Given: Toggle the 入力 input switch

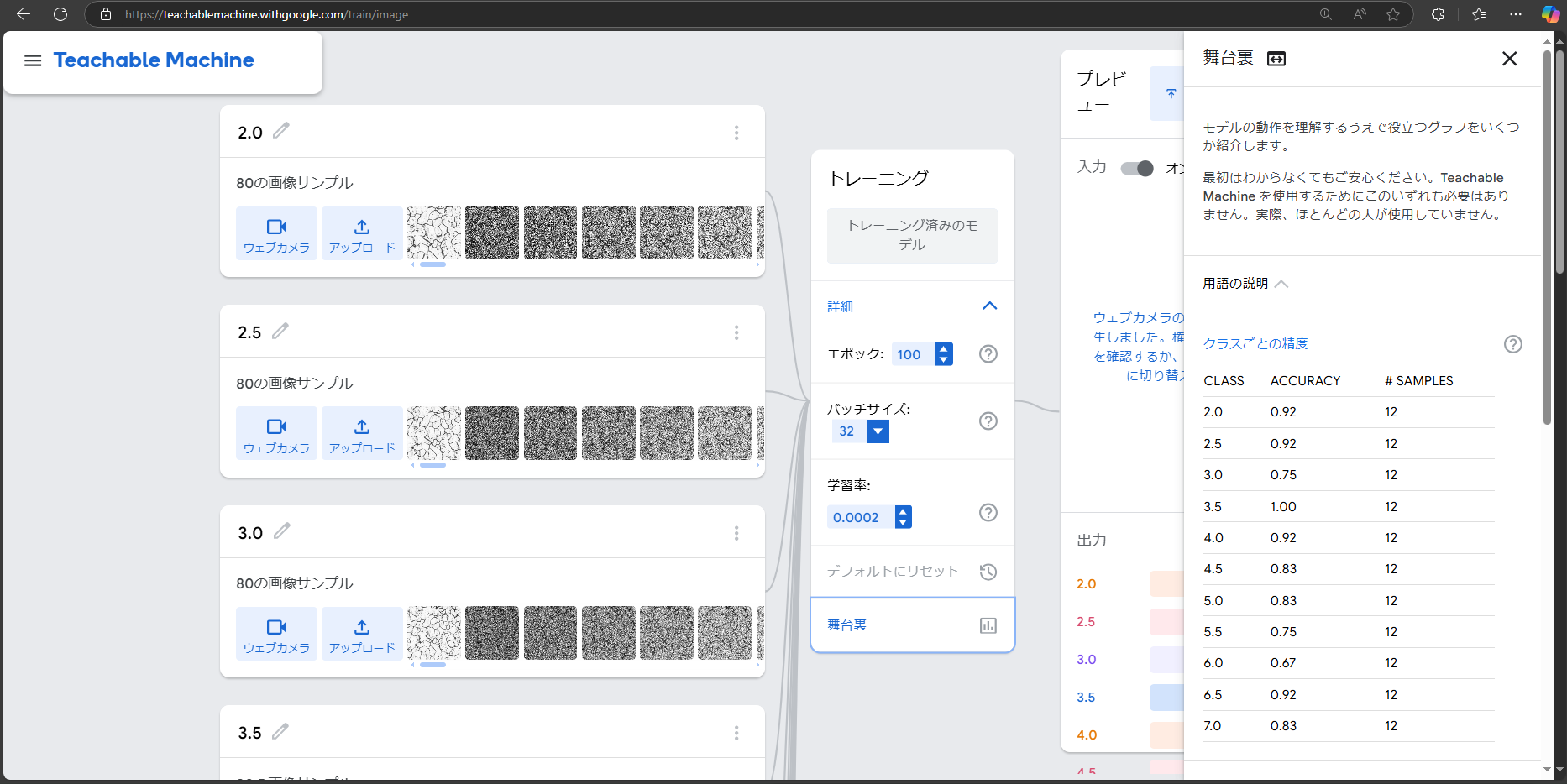Looking at the screenshot, I should click(x=1137, y=168).
